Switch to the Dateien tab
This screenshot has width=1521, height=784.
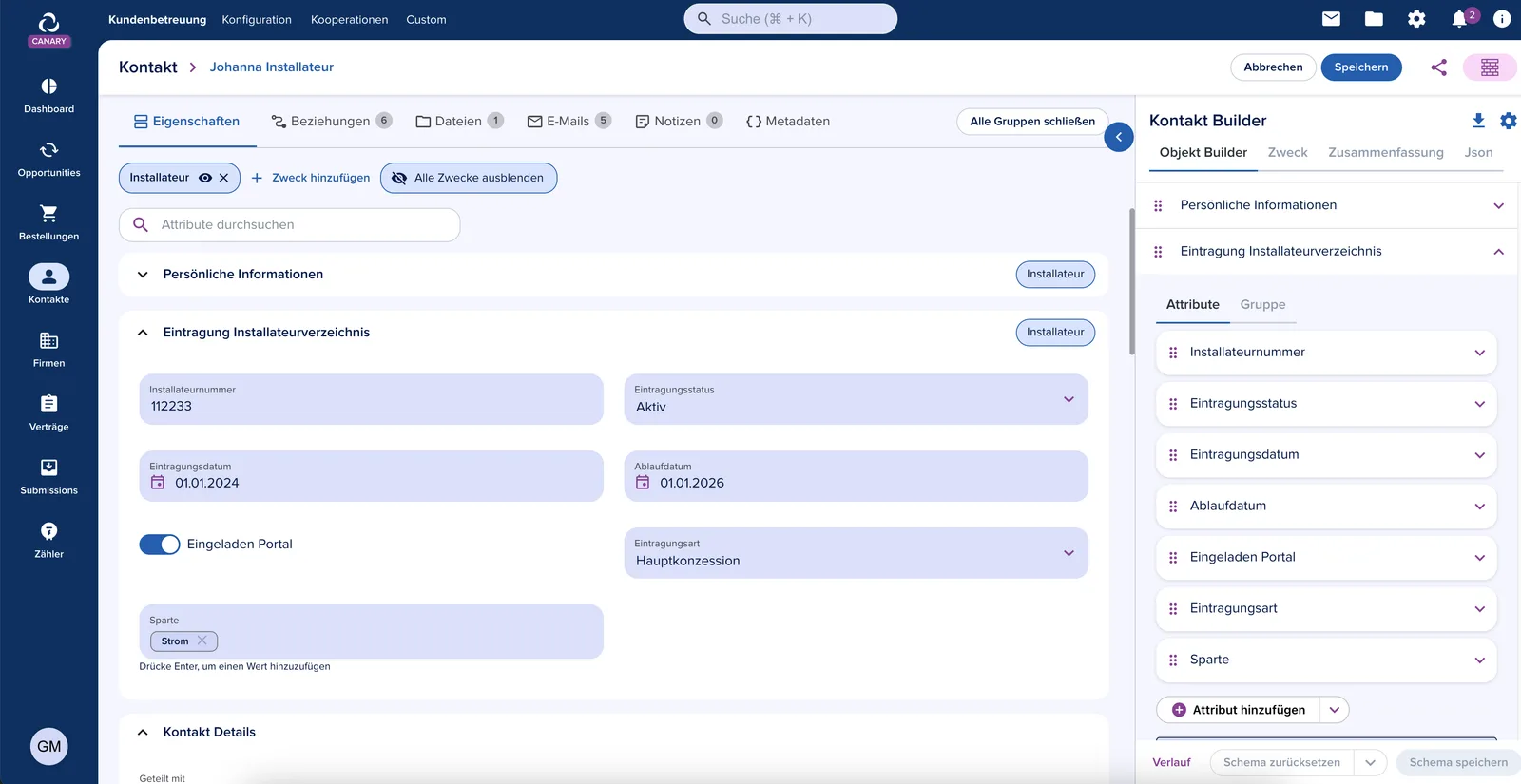(459, 122)
